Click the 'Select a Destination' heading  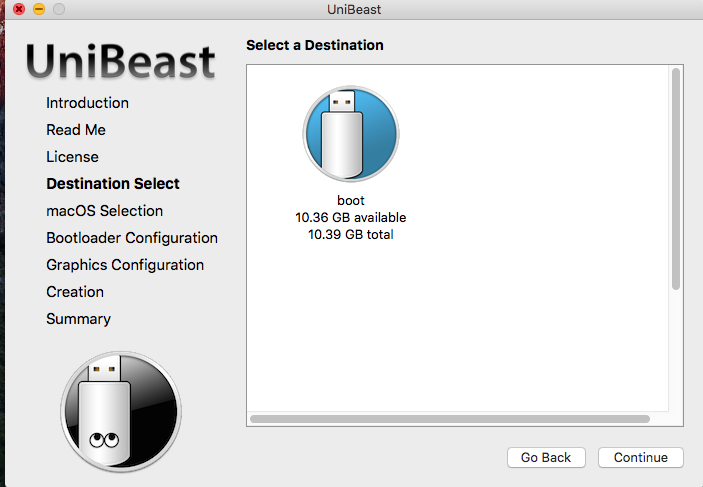click(315, 45)
